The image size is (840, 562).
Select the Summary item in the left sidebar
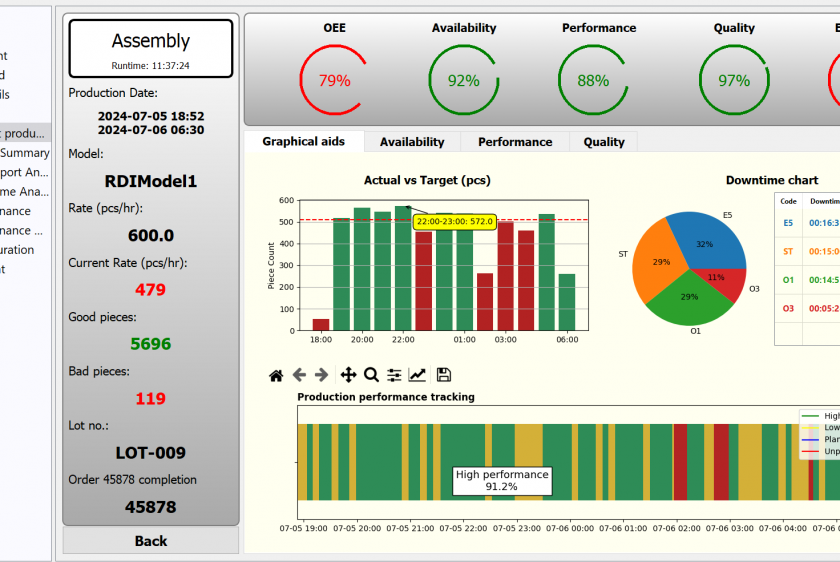[25, 153]
